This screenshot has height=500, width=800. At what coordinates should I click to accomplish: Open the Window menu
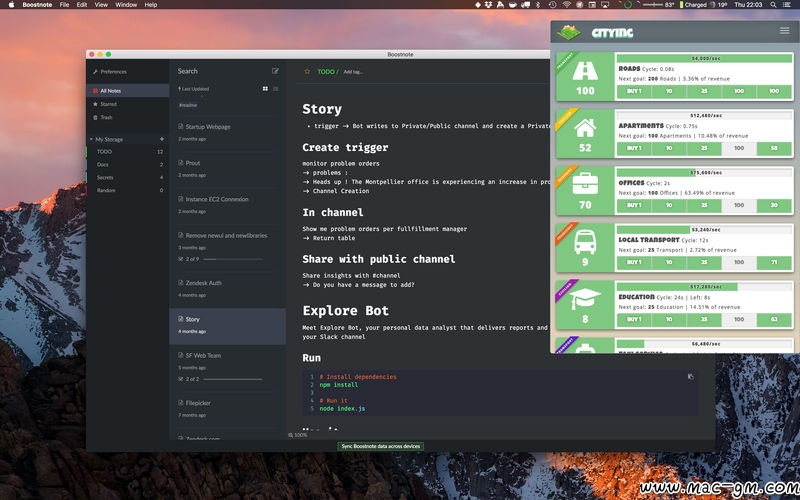(x=126, y=5)
